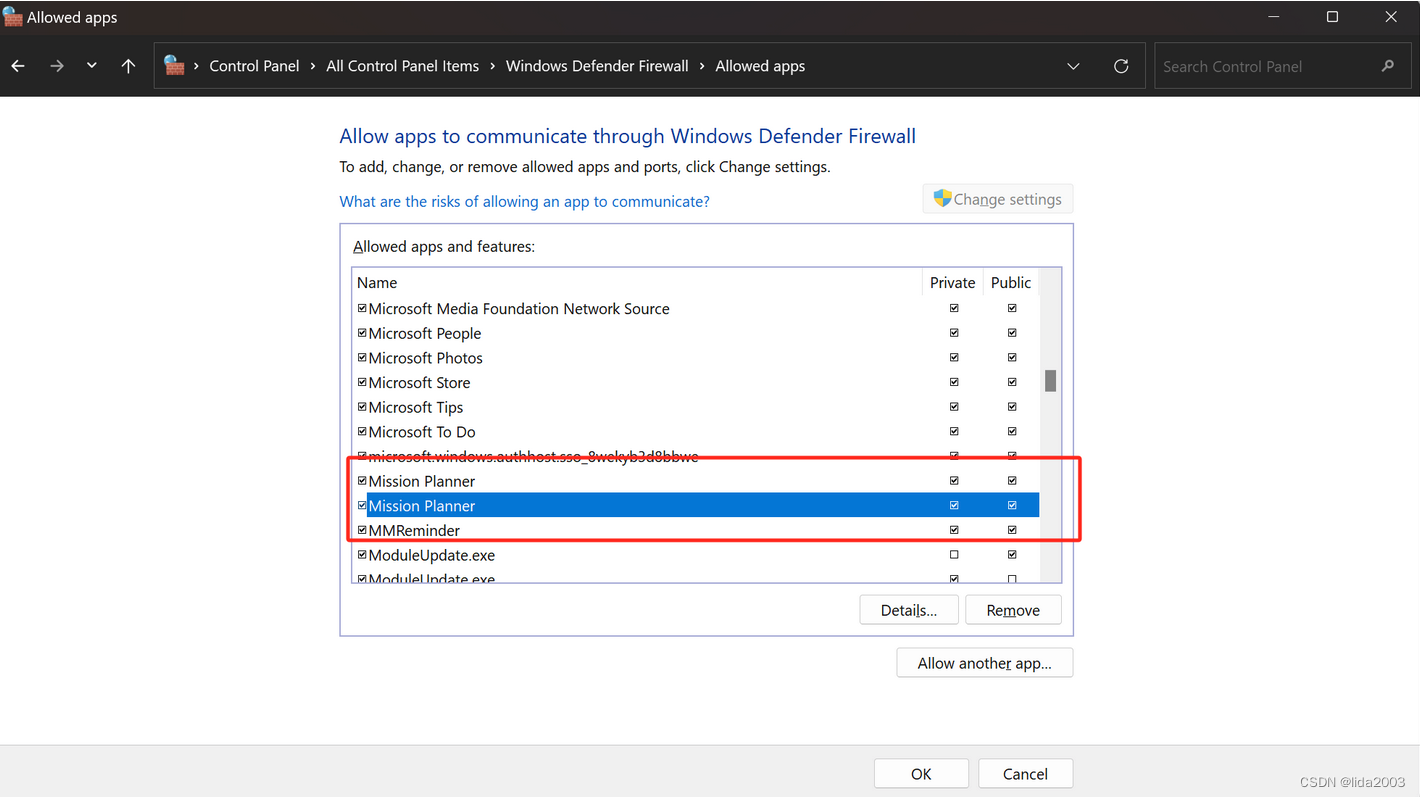This screenshot has width=1420, height=797.
Task: Click the Details... button
Action: coord(909,610)
